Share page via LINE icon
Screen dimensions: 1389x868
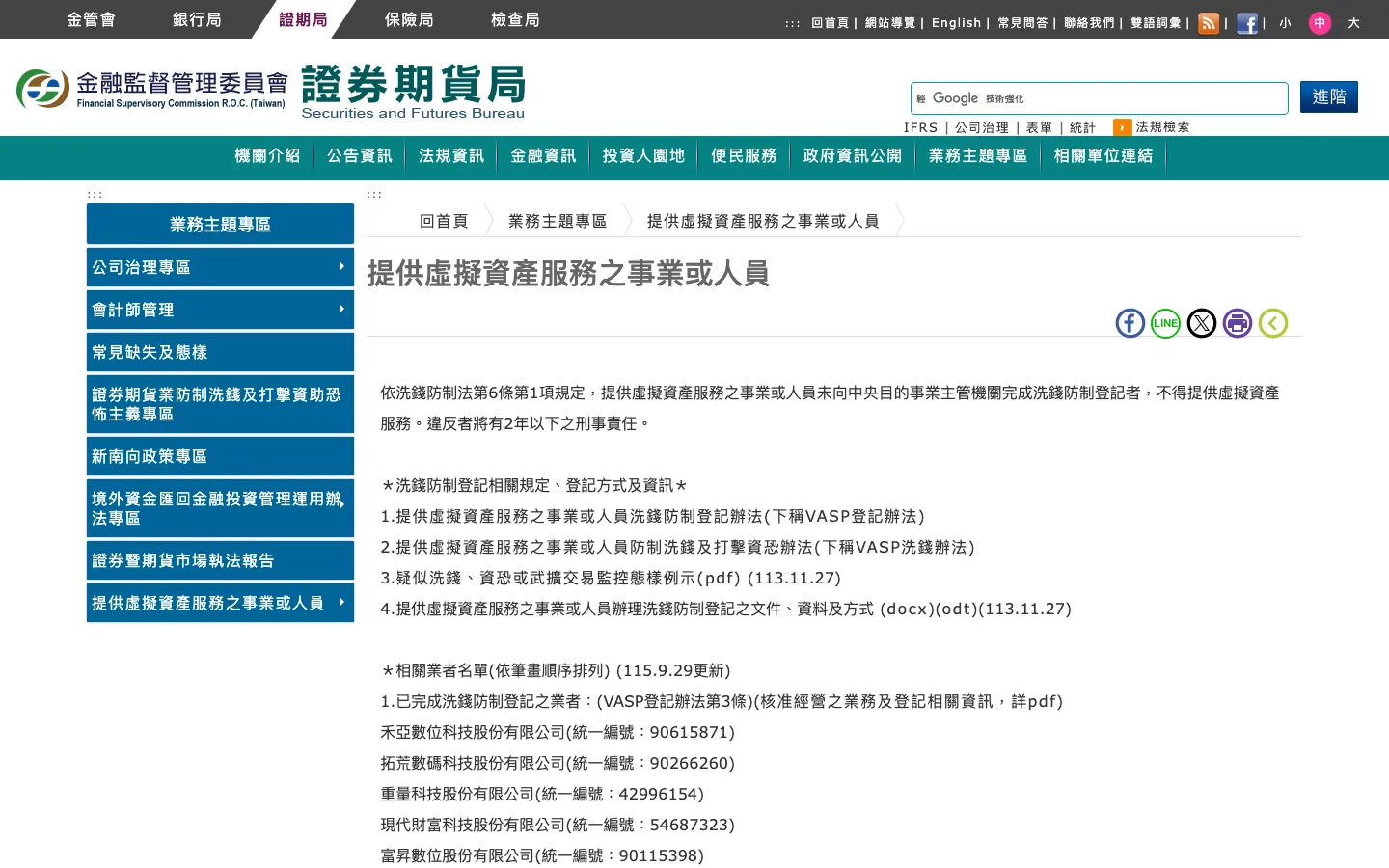1165,323
